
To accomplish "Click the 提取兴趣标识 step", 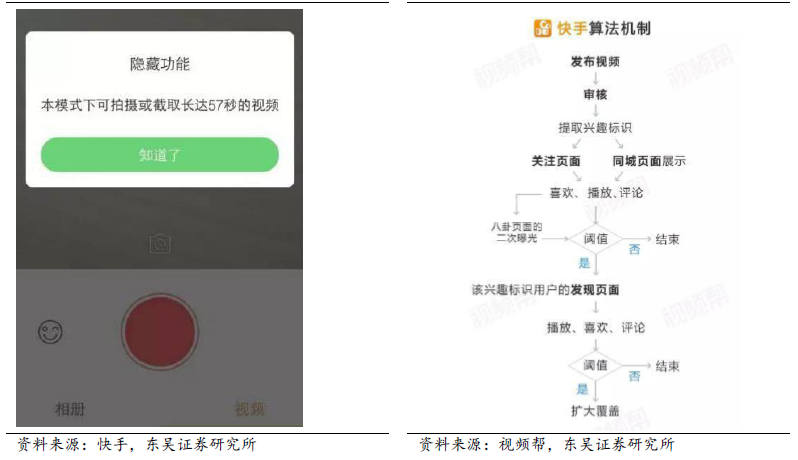I will (595, 128).
